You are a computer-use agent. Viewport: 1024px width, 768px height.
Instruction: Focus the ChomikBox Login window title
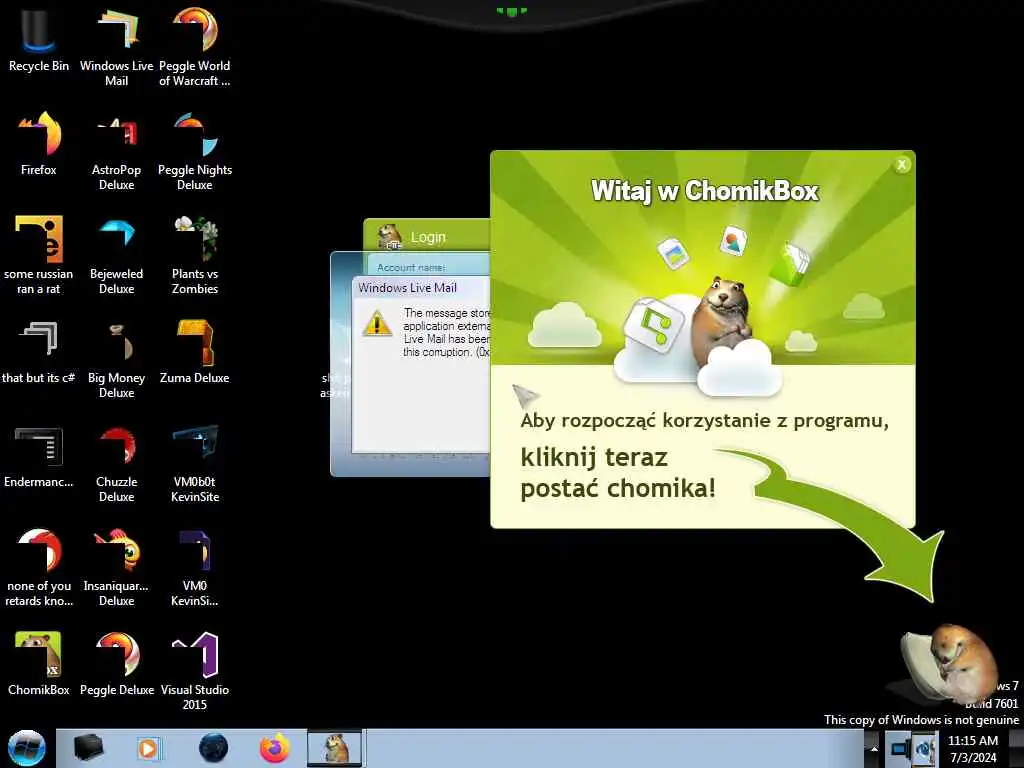tap(428, 237)
